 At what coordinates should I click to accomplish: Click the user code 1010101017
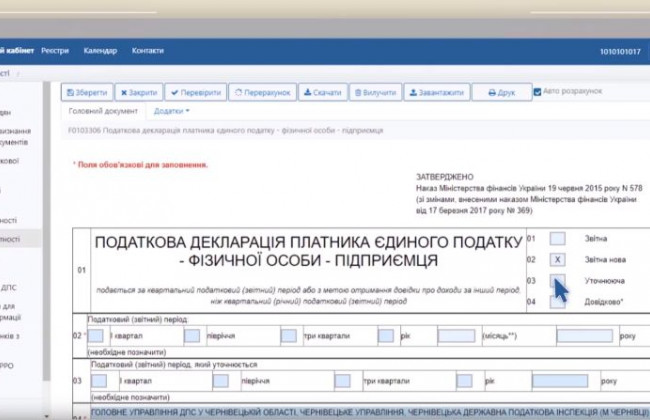pyautogui.click(x=620, y=51)
